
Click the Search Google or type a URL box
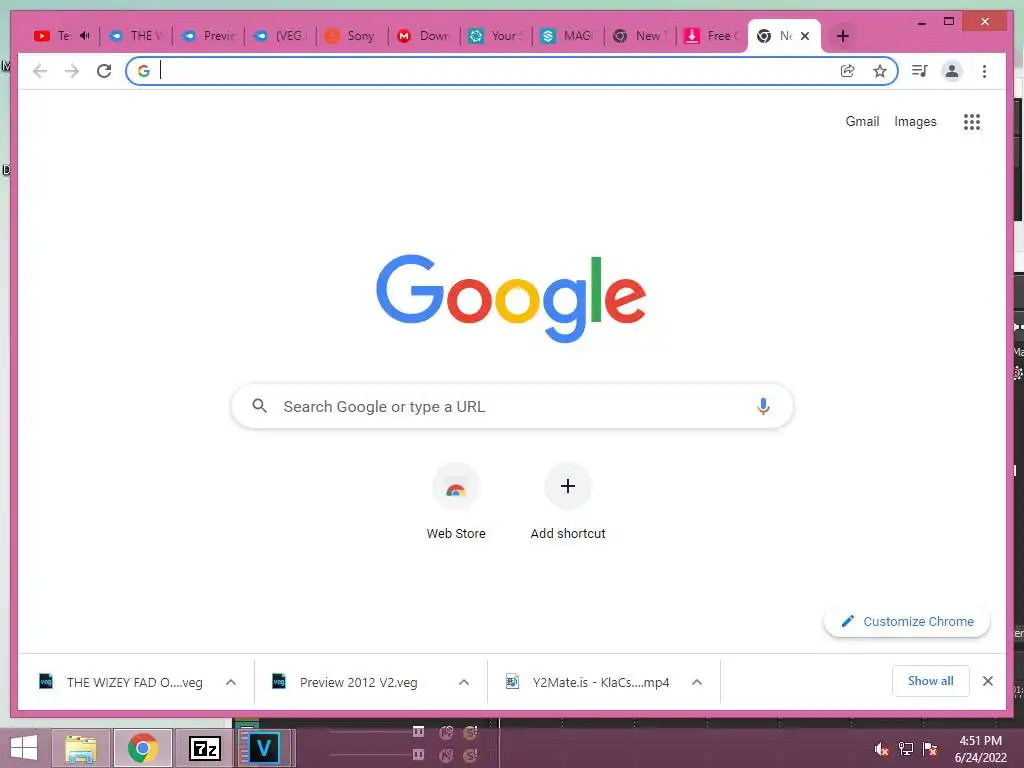coord(513,406)
